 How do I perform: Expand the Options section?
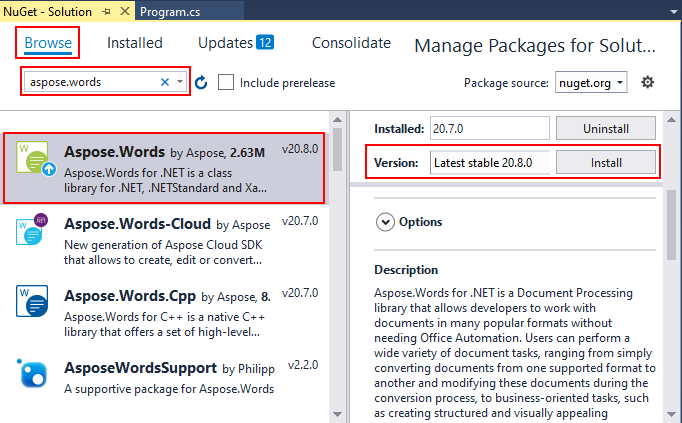pyautogui.click(x=384, y=222)
